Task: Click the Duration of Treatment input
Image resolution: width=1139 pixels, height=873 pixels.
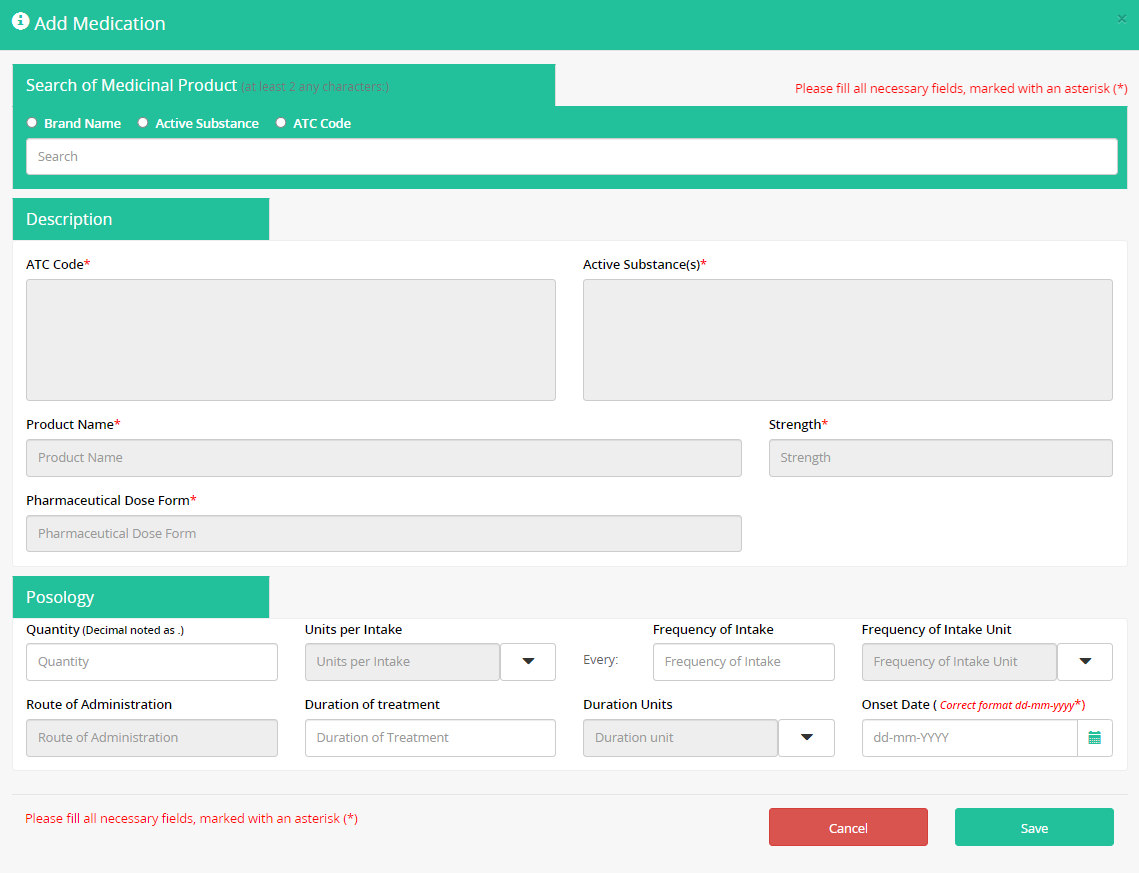Action: tap(430, 738)
